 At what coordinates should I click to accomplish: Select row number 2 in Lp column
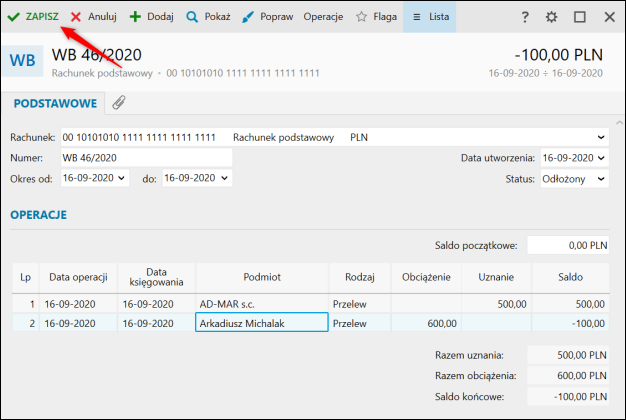(26, 323)
